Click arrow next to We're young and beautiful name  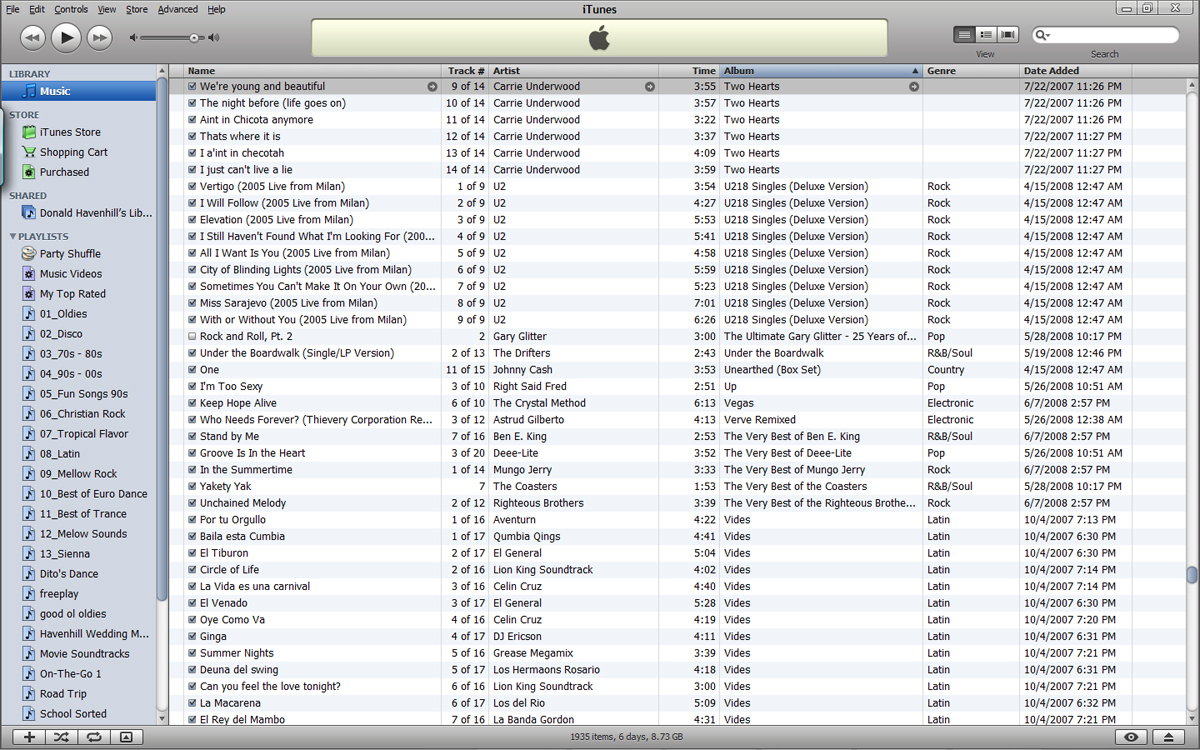[432, 87]
